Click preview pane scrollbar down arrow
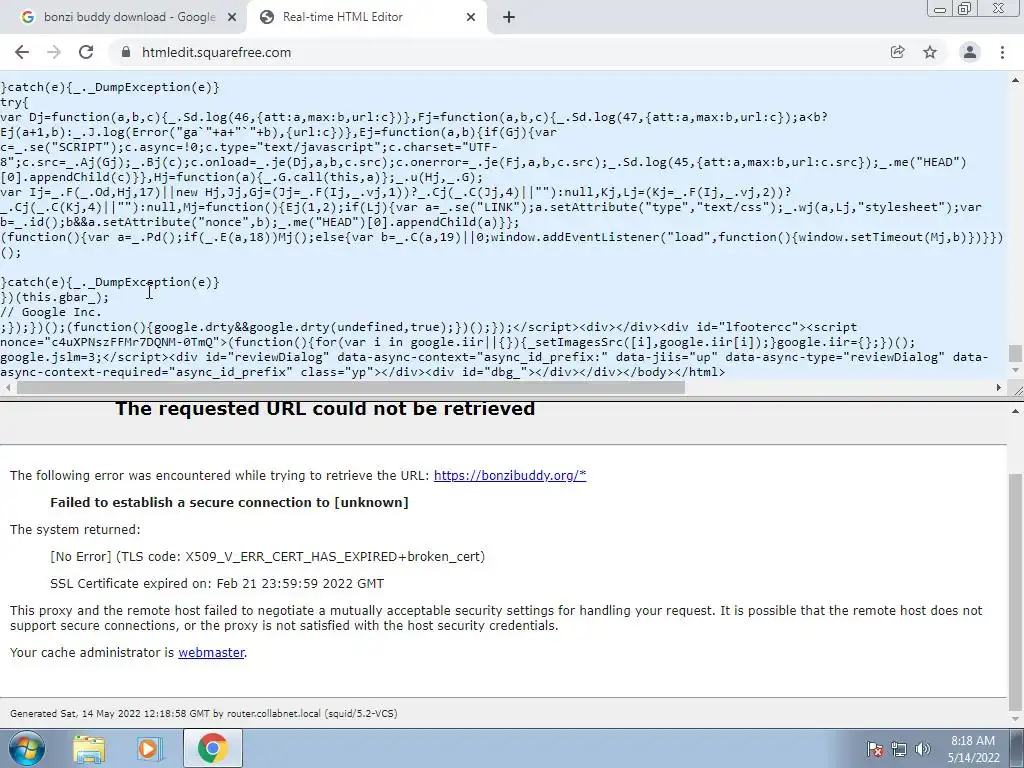The image size is (1024, 768). click(1016, 718)
